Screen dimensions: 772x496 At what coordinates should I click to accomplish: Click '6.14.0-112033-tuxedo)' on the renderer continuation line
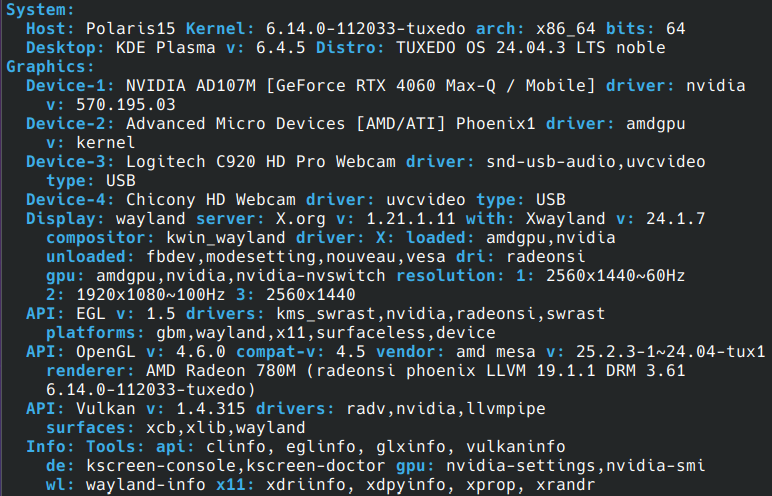pyautogui.click(x=151, y=390)
